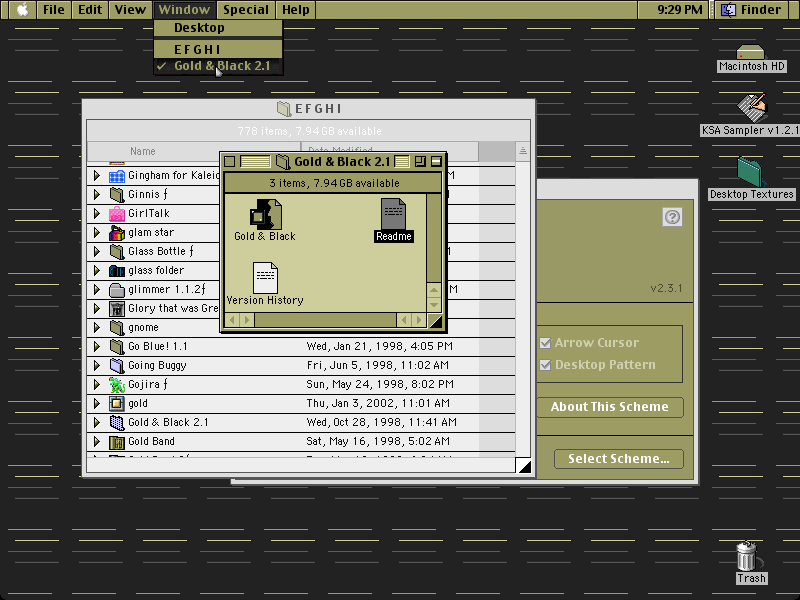The height and width of the screenshot is (600, 800).
Task: Click the Kaleidoscope help question mark icon
Action: pyautogui.click(x=672, y=217)
